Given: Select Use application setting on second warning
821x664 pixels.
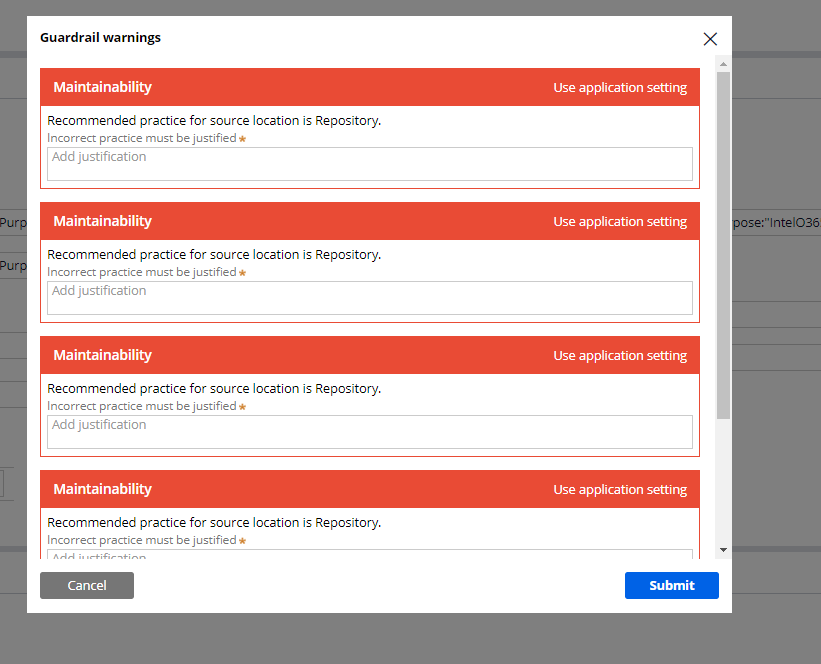Looking at the screenshot, I should pos(620,221).
